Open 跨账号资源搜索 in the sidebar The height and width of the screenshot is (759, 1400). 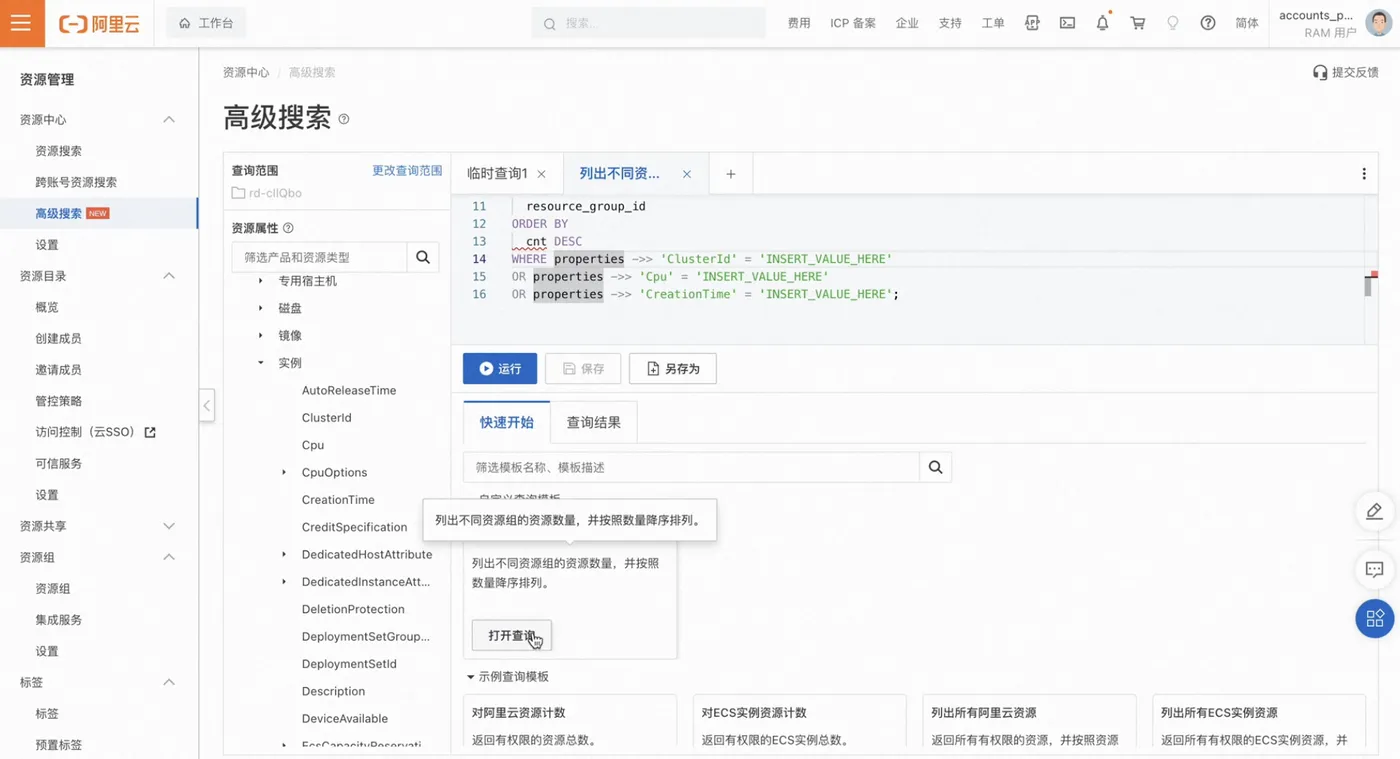[76, 182]
